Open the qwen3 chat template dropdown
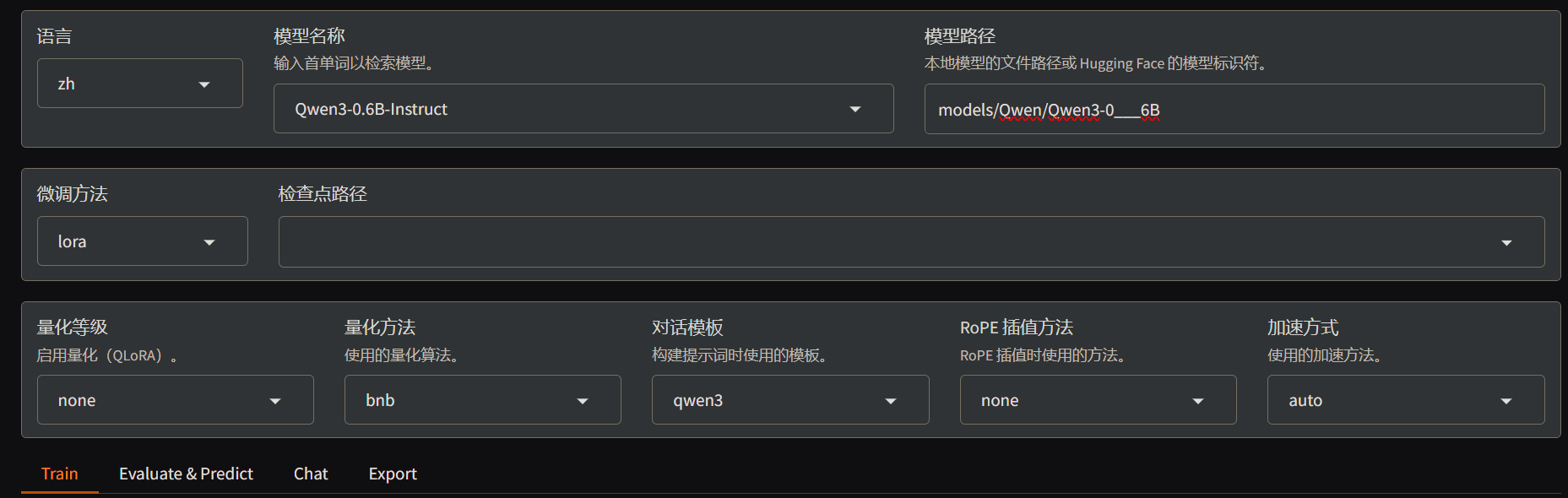Viewport: 1568px width, 498px height. 790,400
